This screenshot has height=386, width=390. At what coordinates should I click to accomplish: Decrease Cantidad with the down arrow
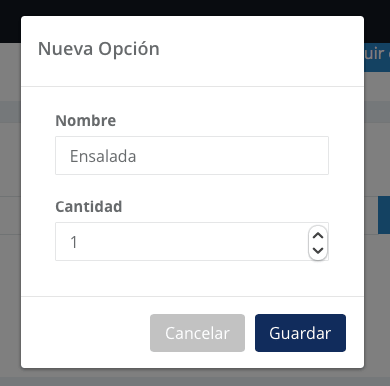(318, 250)
